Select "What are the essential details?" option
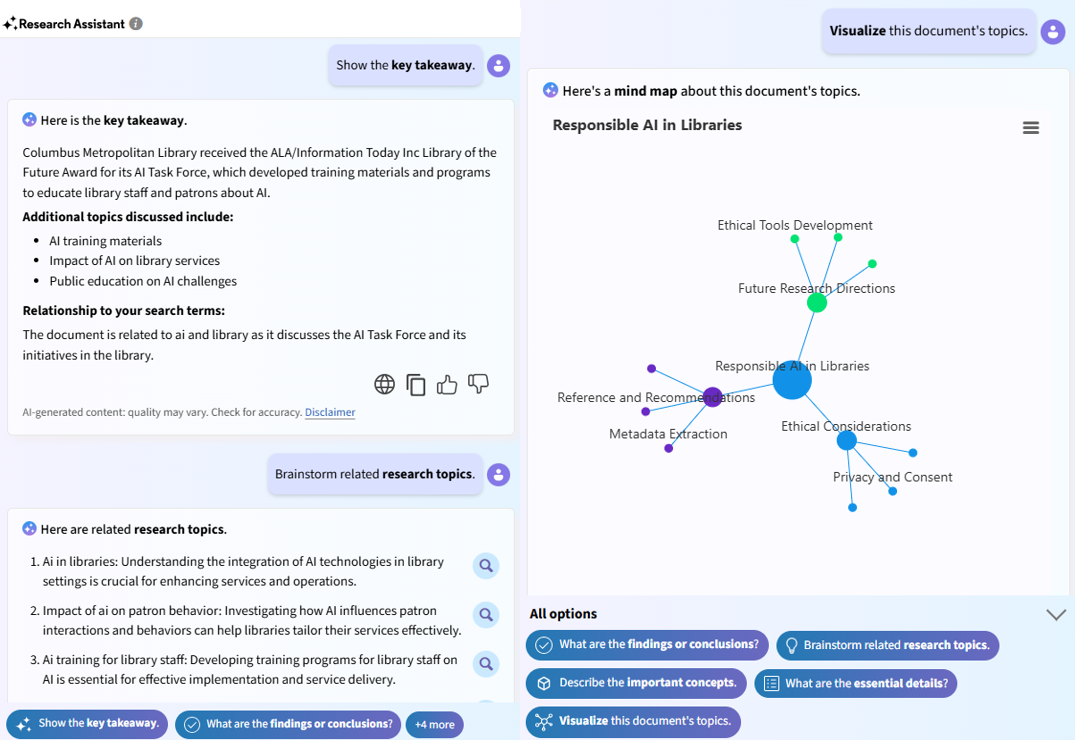This screenshot has height=745, width=1075. [856, 683]
